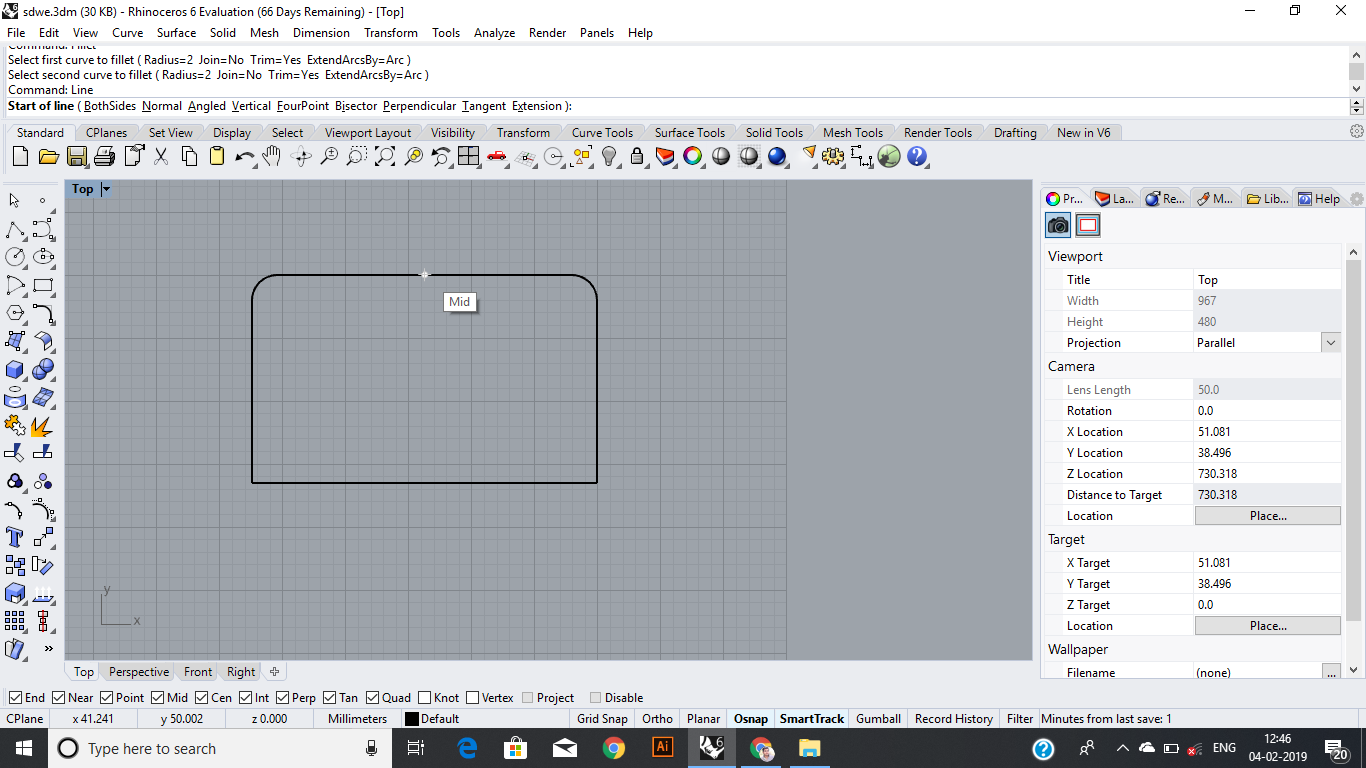1366x768 pixels.
Task: Click the scissors Cut icon
Action: pos(161,156)
